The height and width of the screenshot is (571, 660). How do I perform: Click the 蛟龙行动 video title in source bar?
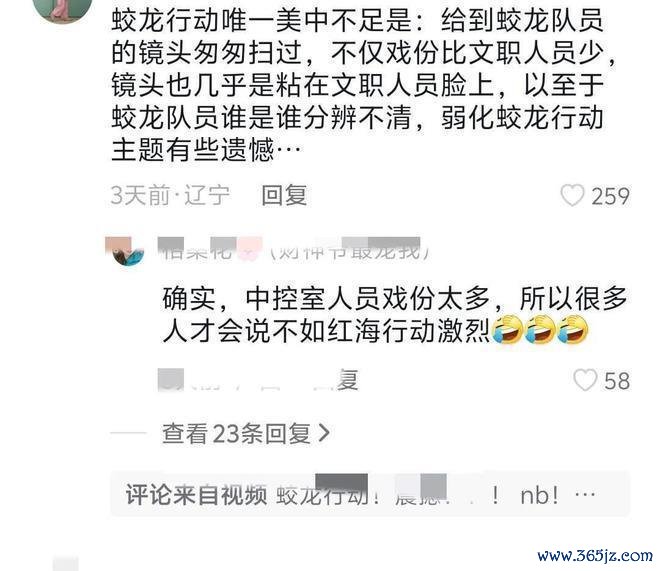322,495
